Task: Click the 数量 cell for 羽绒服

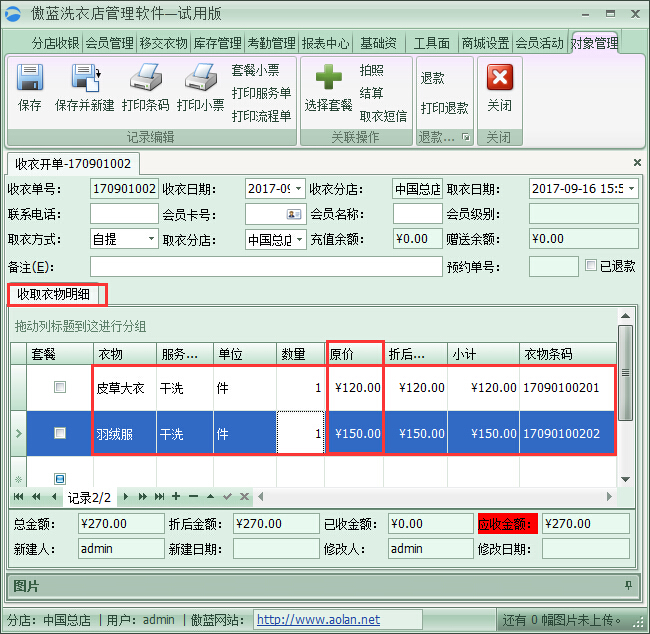Action: [301, 433]
